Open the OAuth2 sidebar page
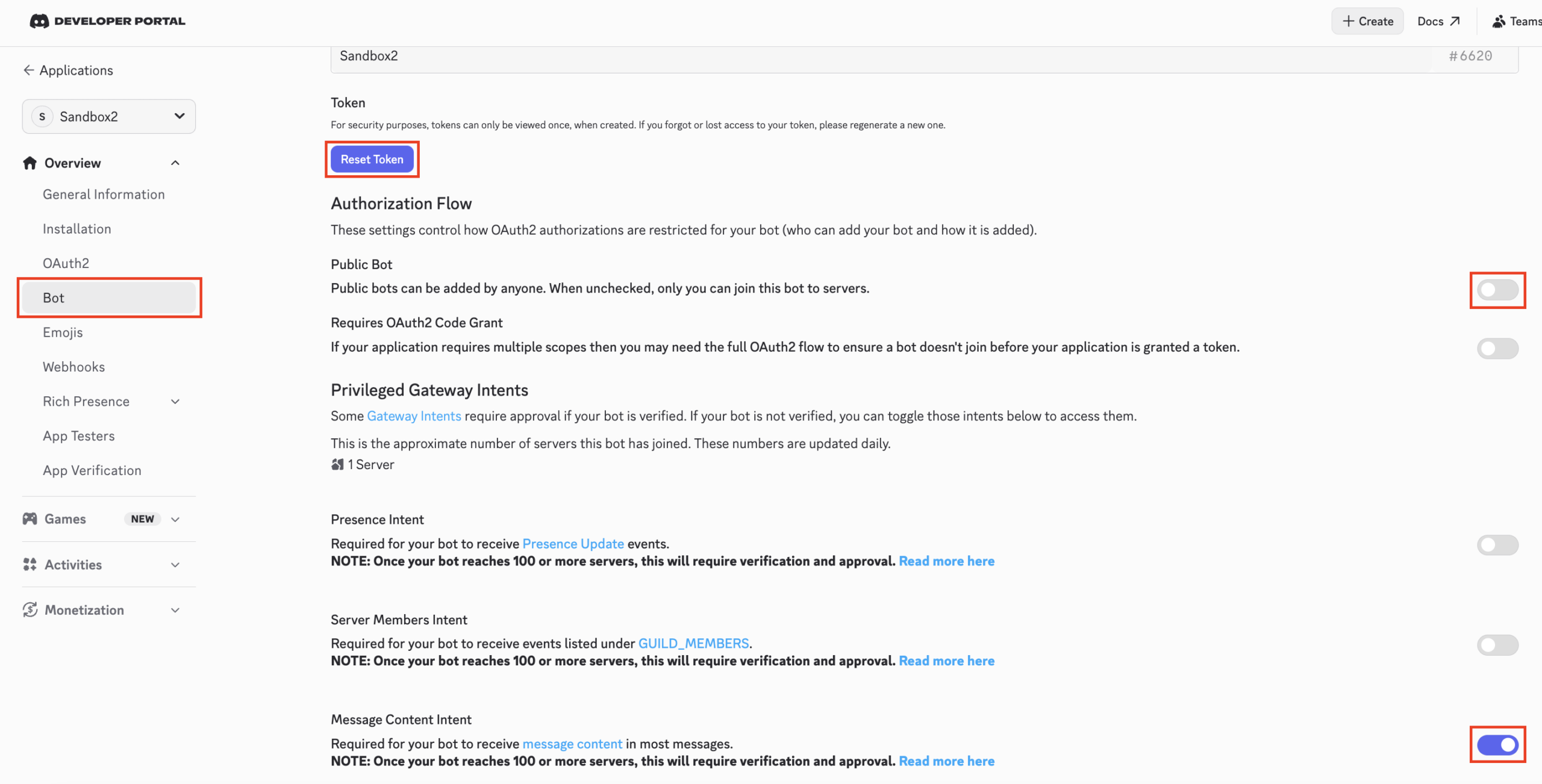Viewport: 1542px width, 784px height. coord(66,263)
